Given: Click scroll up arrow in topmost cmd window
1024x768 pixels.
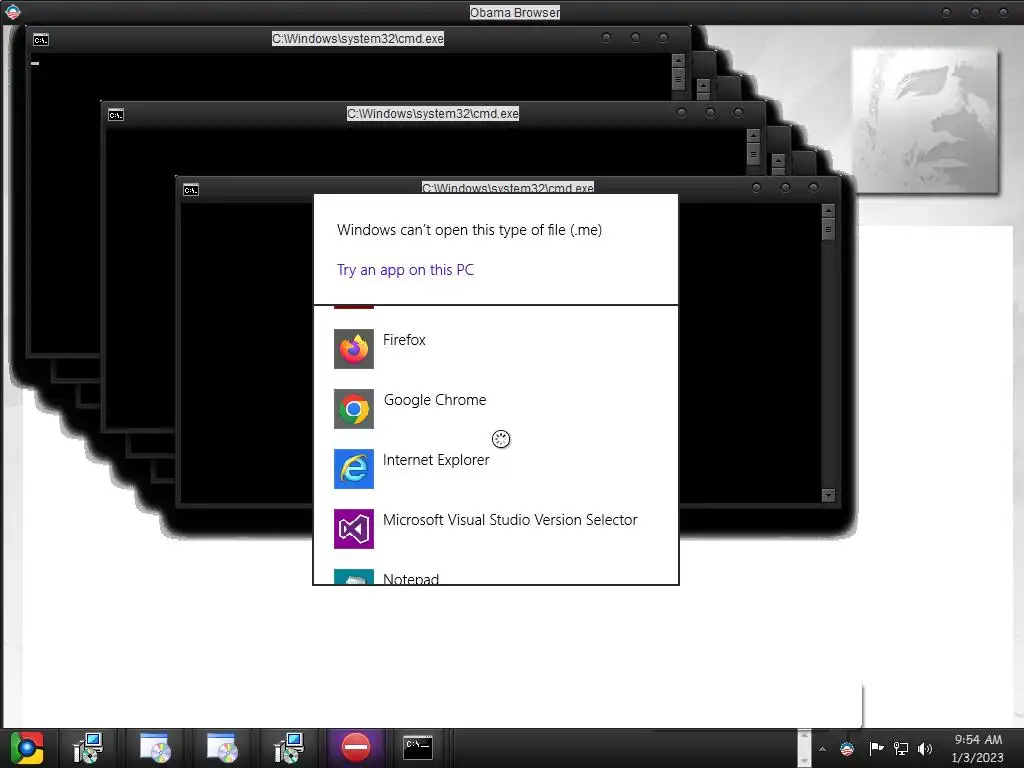Looking at the screenshot, I should [x=679, y=60].
